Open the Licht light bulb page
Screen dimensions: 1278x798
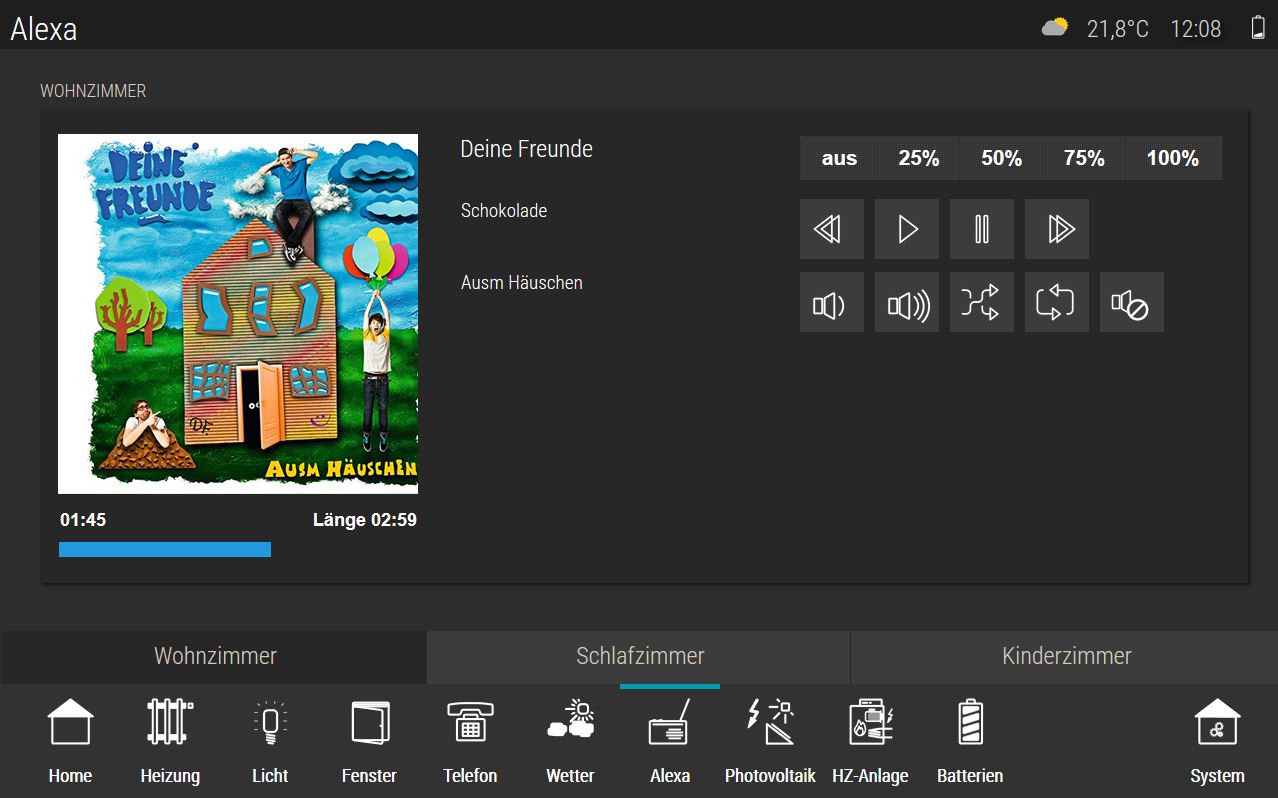270,741
